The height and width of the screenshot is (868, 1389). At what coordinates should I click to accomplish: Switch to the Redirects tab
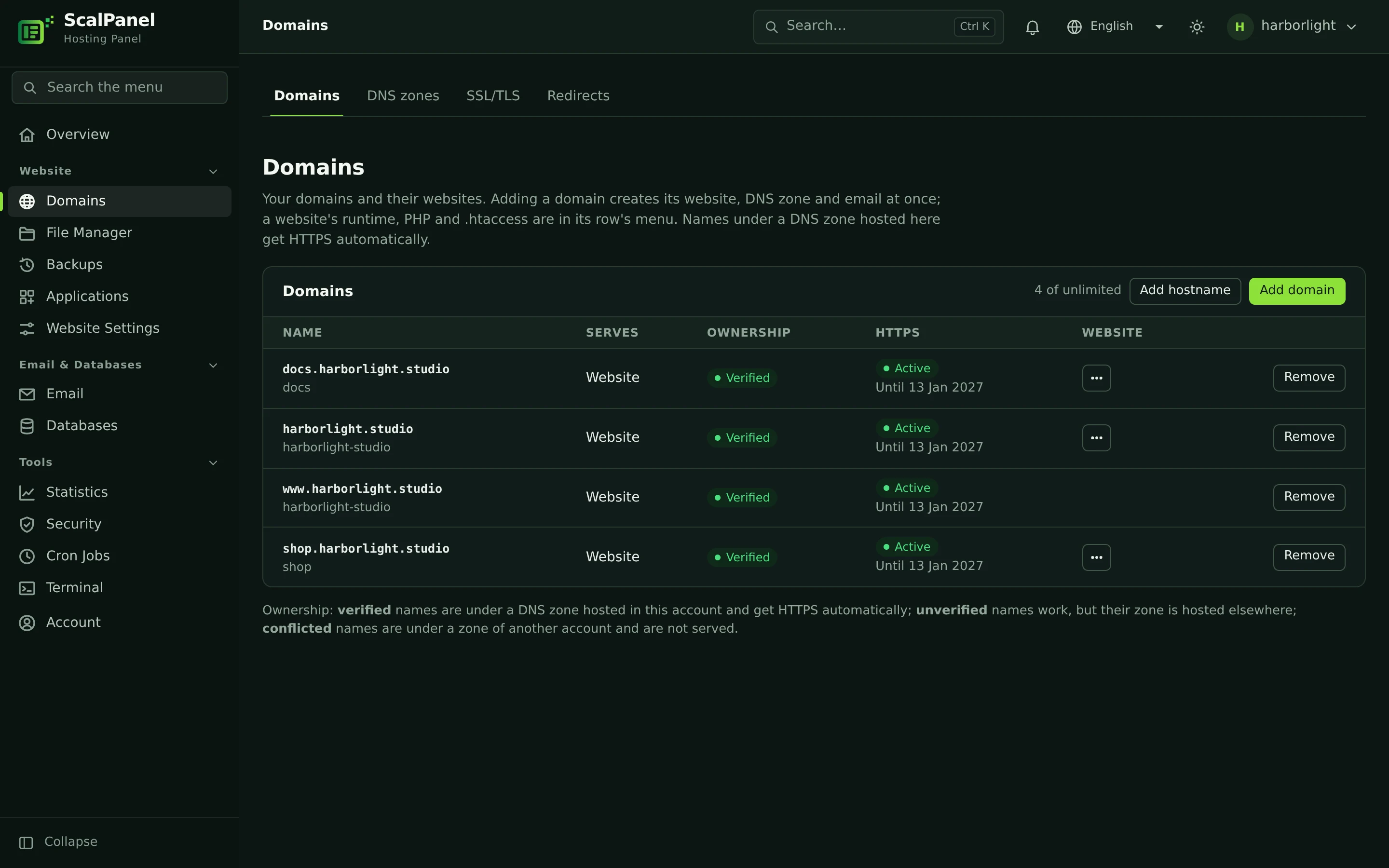click(578, 96)
